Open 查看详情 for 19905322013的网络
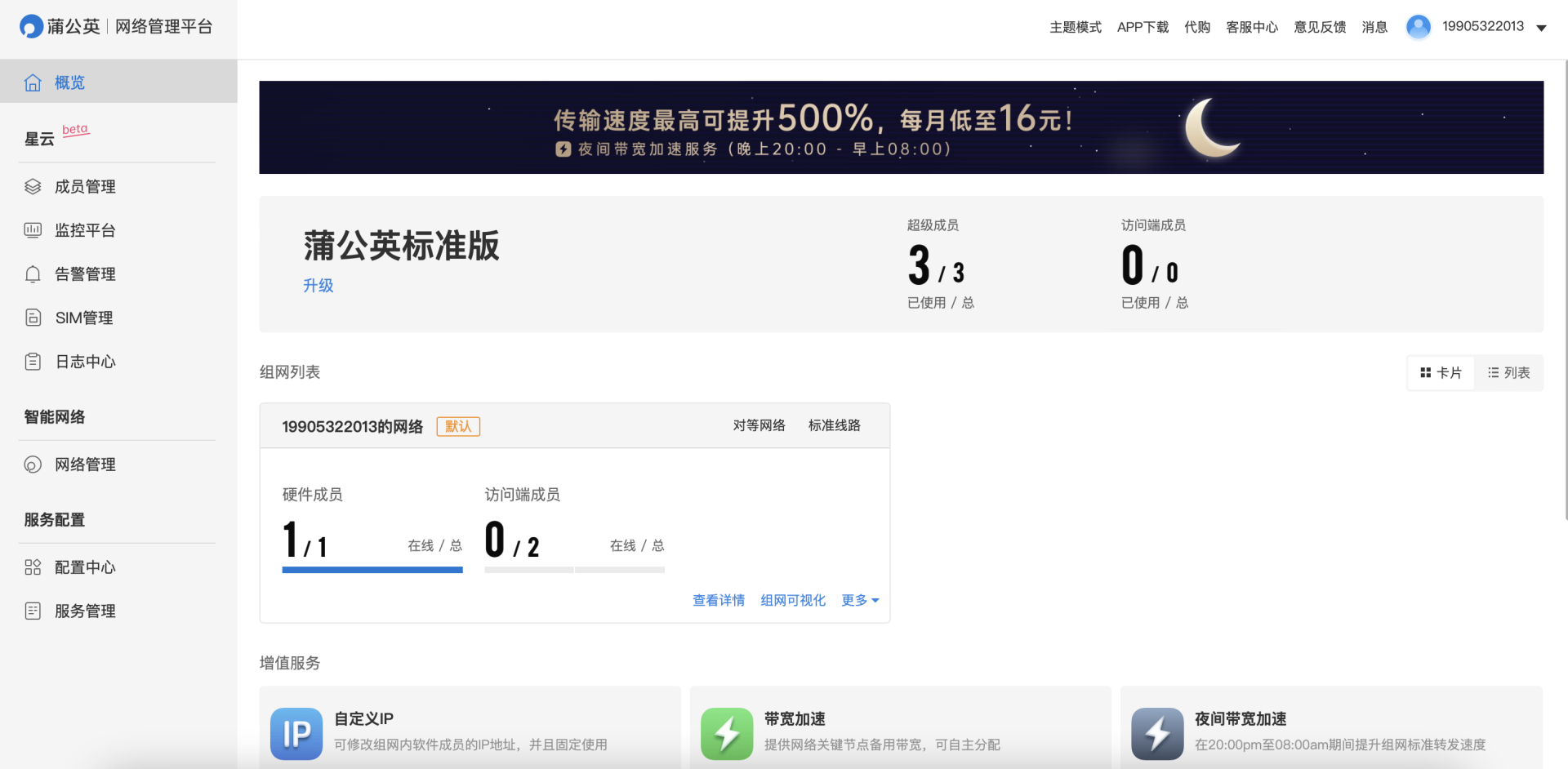The width and height of the screenshot is (1568, 769). tap(718, 600)
